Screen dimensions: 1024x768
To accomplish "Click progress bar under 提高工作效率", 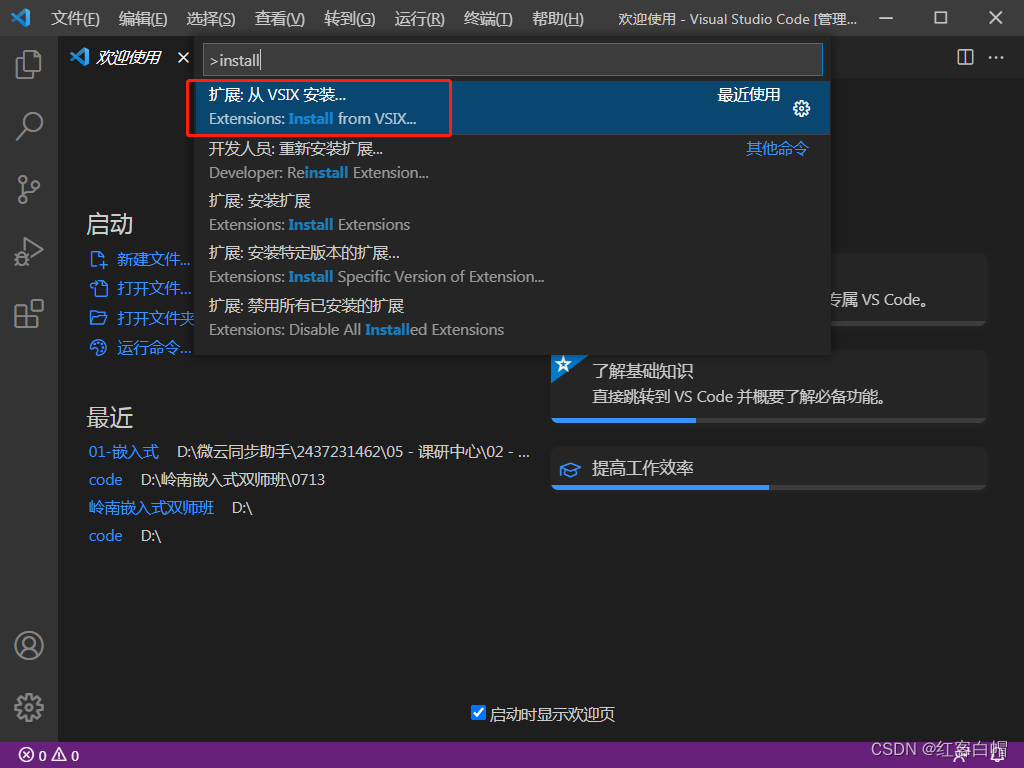I will click(768, 487).
